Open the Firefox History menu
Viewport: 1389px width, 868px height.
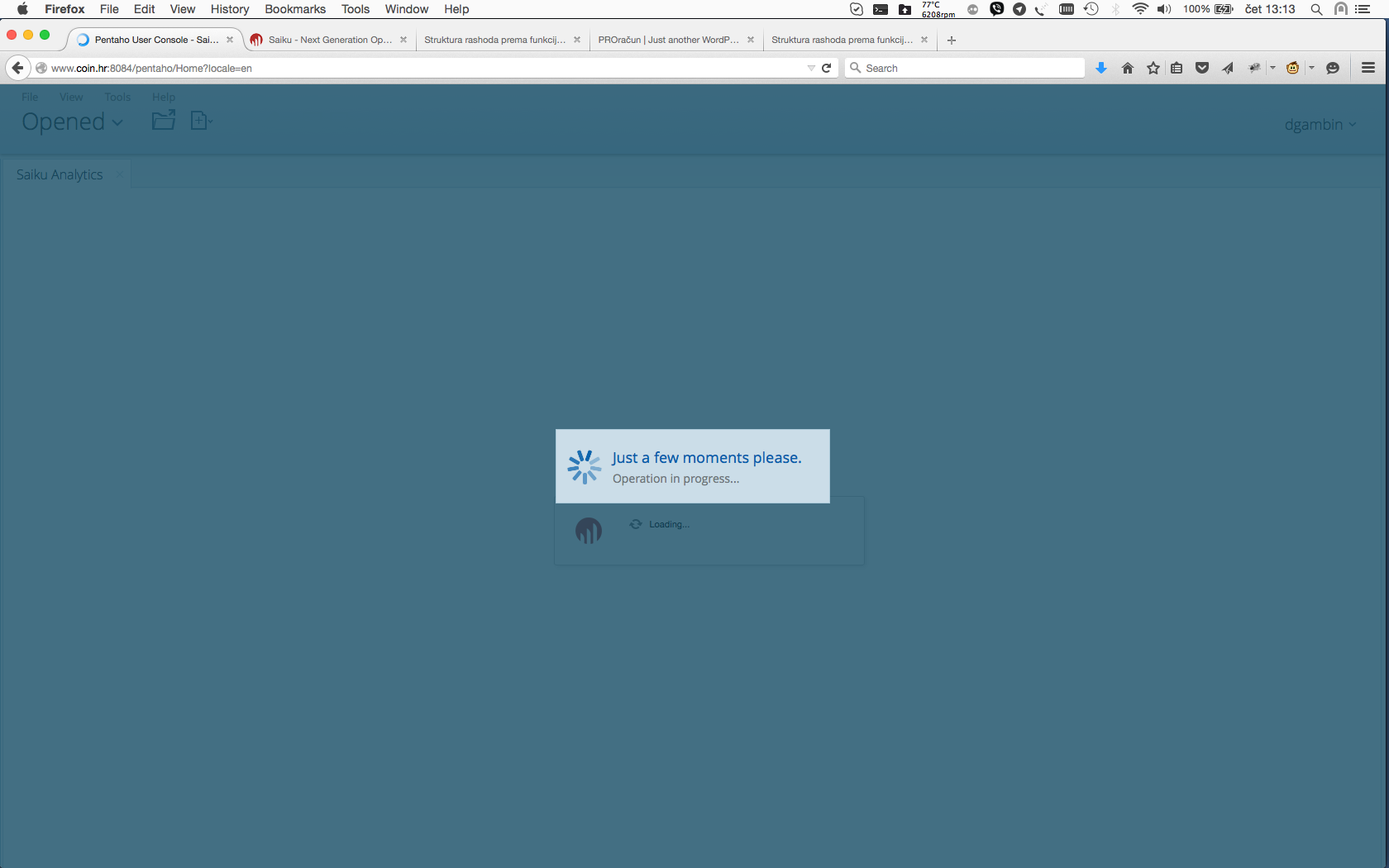point(230,9)
